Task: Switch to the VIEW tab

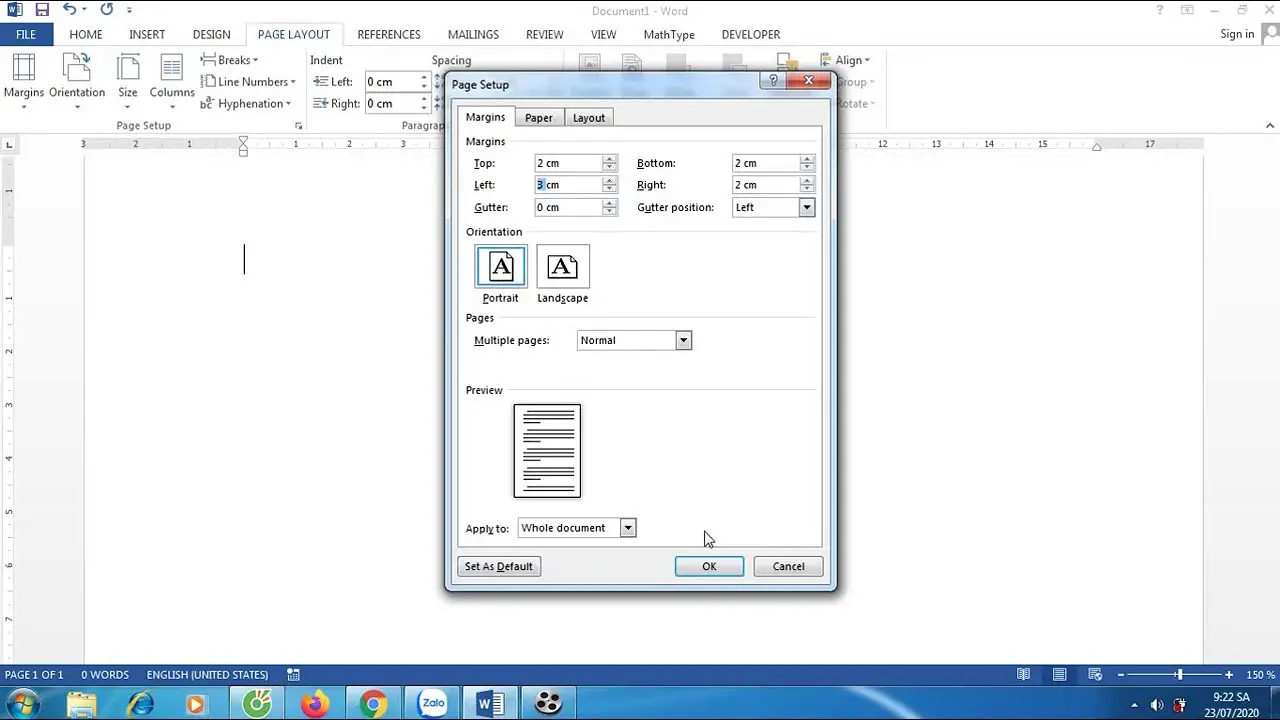Action: click(603, 34)
